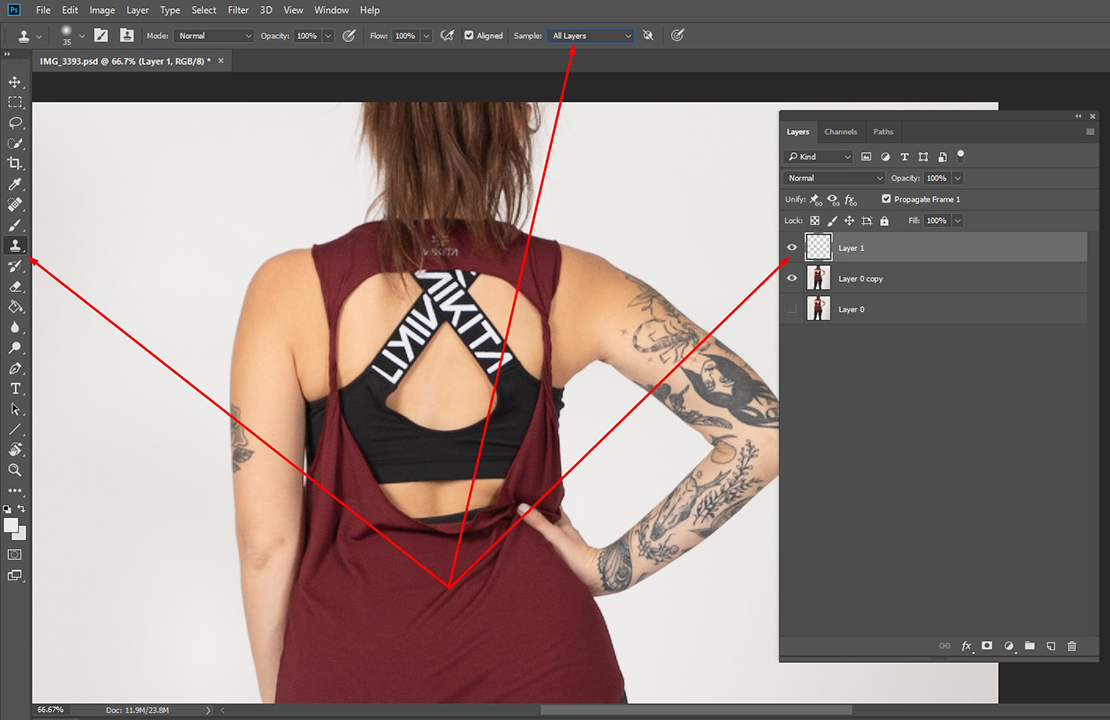Toggle ignore adjustment layers when cloning
Image resolution: width=1110 pixels, height=720 pixels.
648,35
